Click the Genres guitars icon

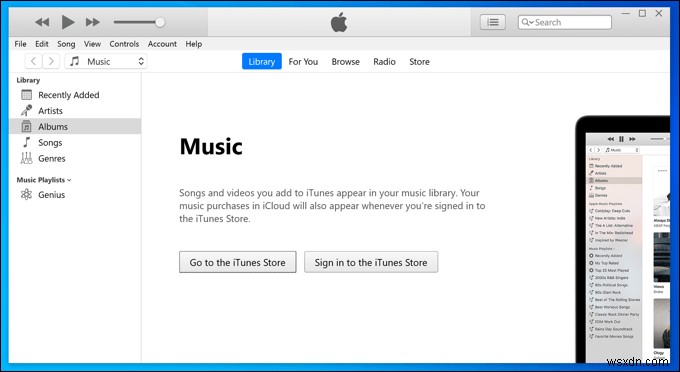[x=26, y=158]
